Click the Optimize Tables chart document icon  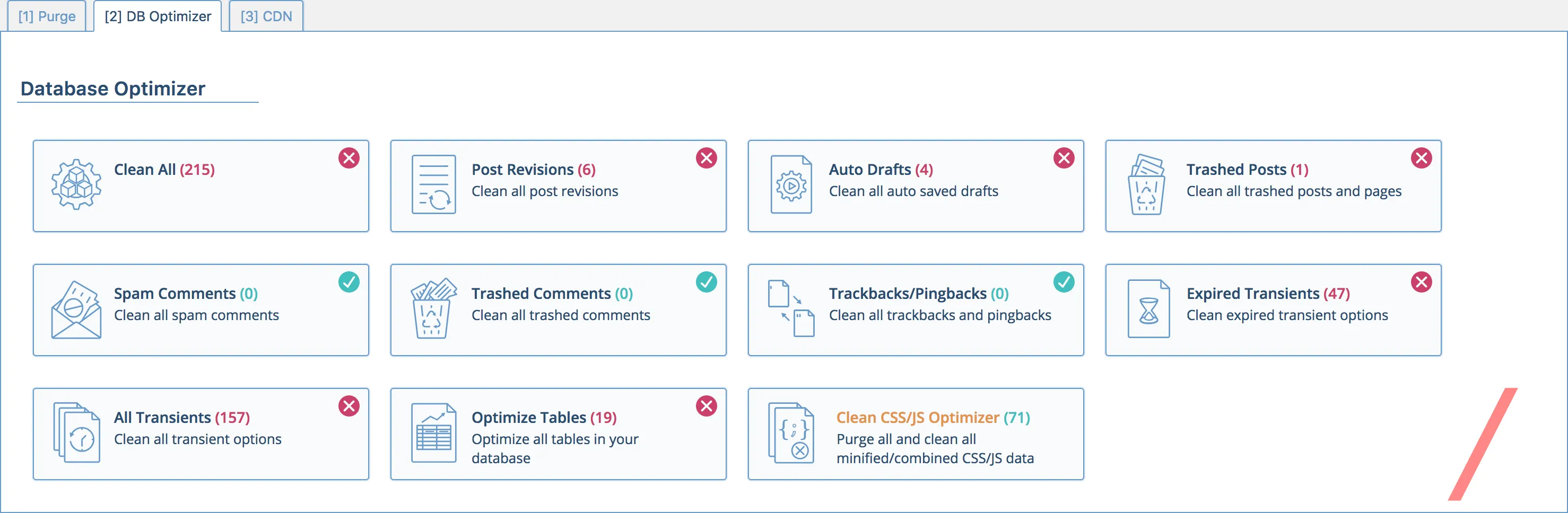pyautogui.click(x=434, y=434)
